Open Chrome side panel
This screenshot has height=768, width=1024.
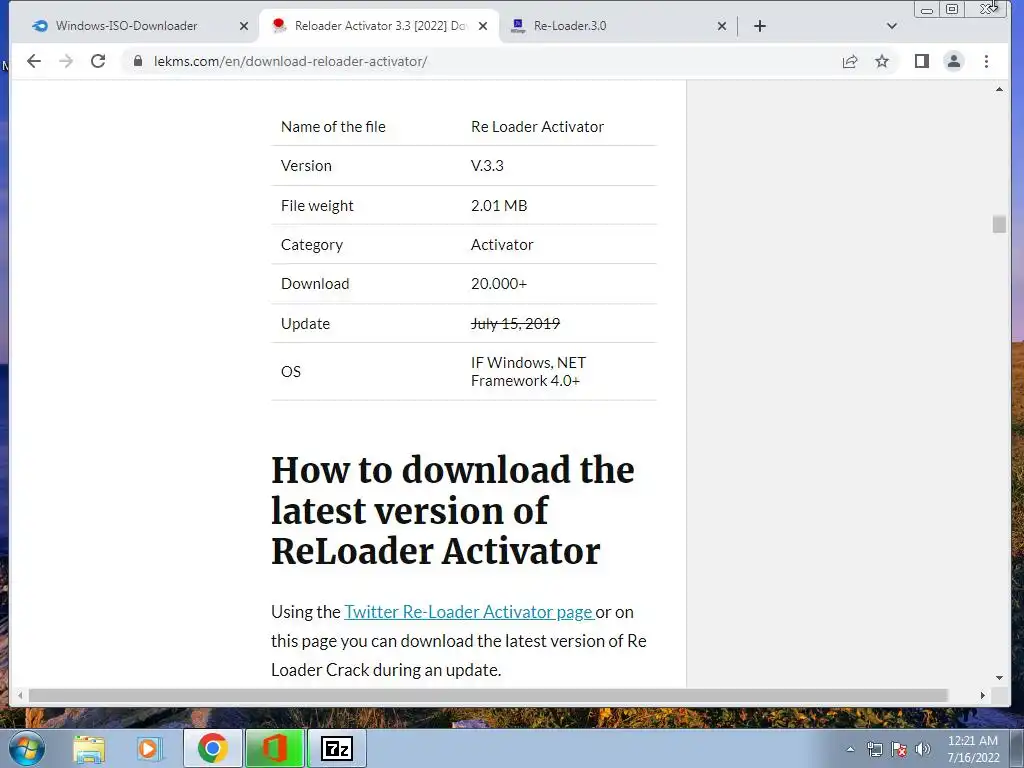[921, 61]
